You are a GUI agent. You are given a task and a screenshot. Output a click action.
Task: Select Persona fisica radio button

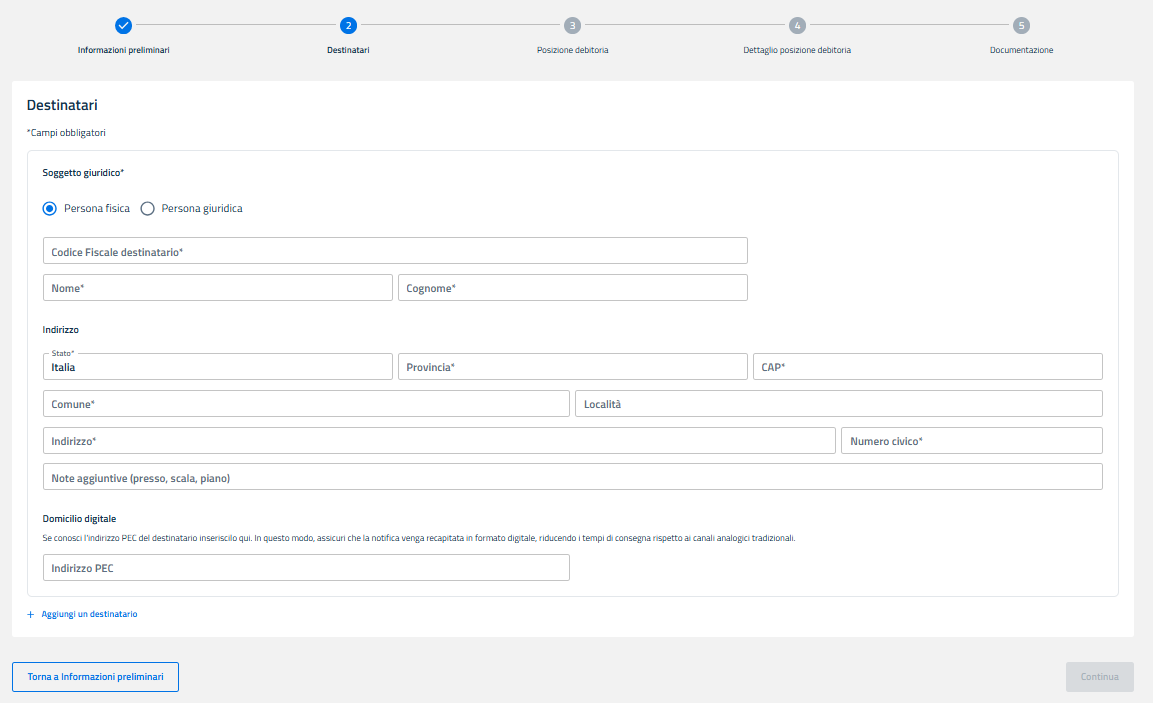pyautogui.click(x=50, y=209)
